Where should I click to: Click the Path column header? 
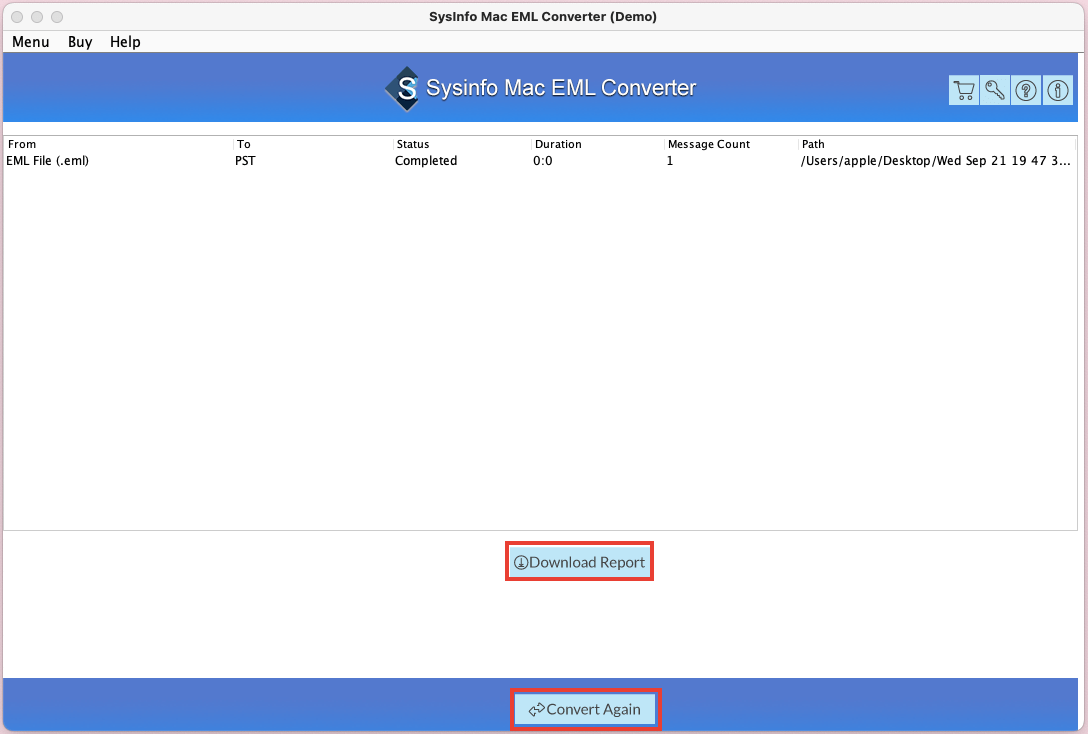pyautogui.click(x=813, y=144)
